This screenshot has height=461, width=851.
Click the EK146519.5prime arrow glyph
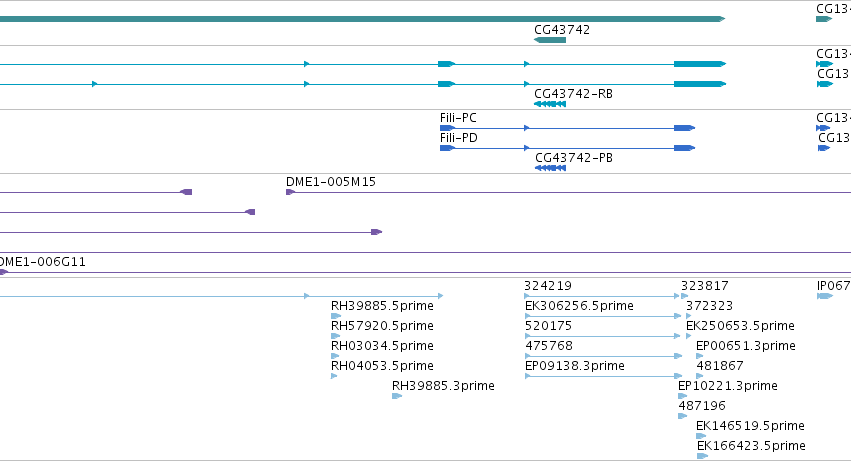pos(701,436)
